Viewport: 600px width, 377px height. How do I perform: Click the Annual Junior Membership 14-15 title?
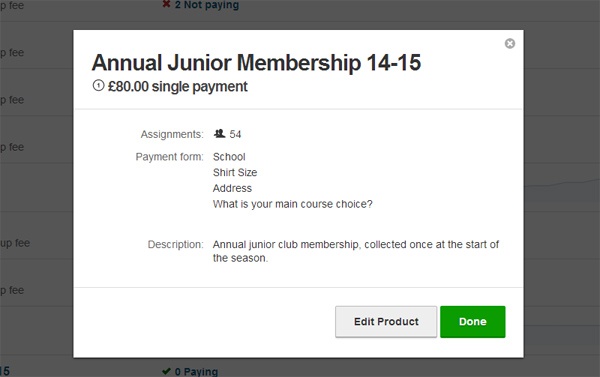click(256, 62)
